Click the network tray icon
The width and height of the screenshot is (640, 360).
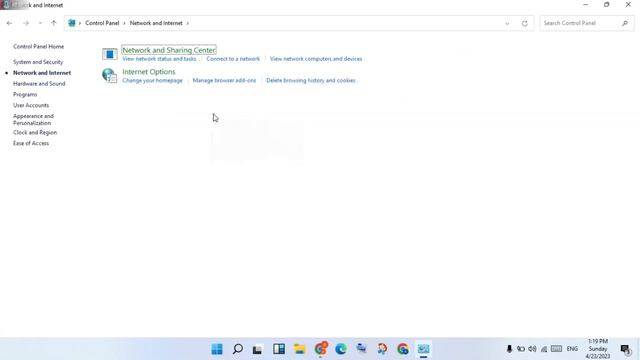click(544, 349)
